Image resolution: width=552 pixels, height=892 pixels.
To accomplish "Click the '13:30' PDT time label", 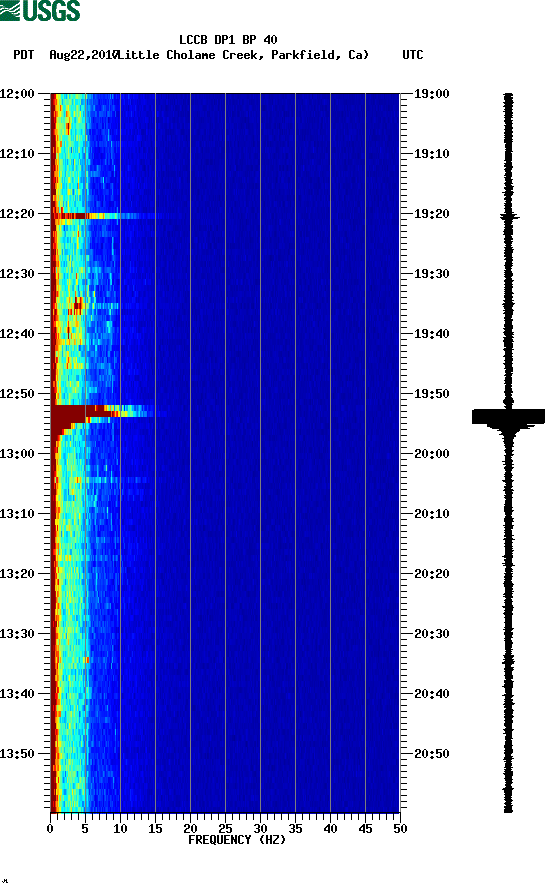I will coord(18,634).
